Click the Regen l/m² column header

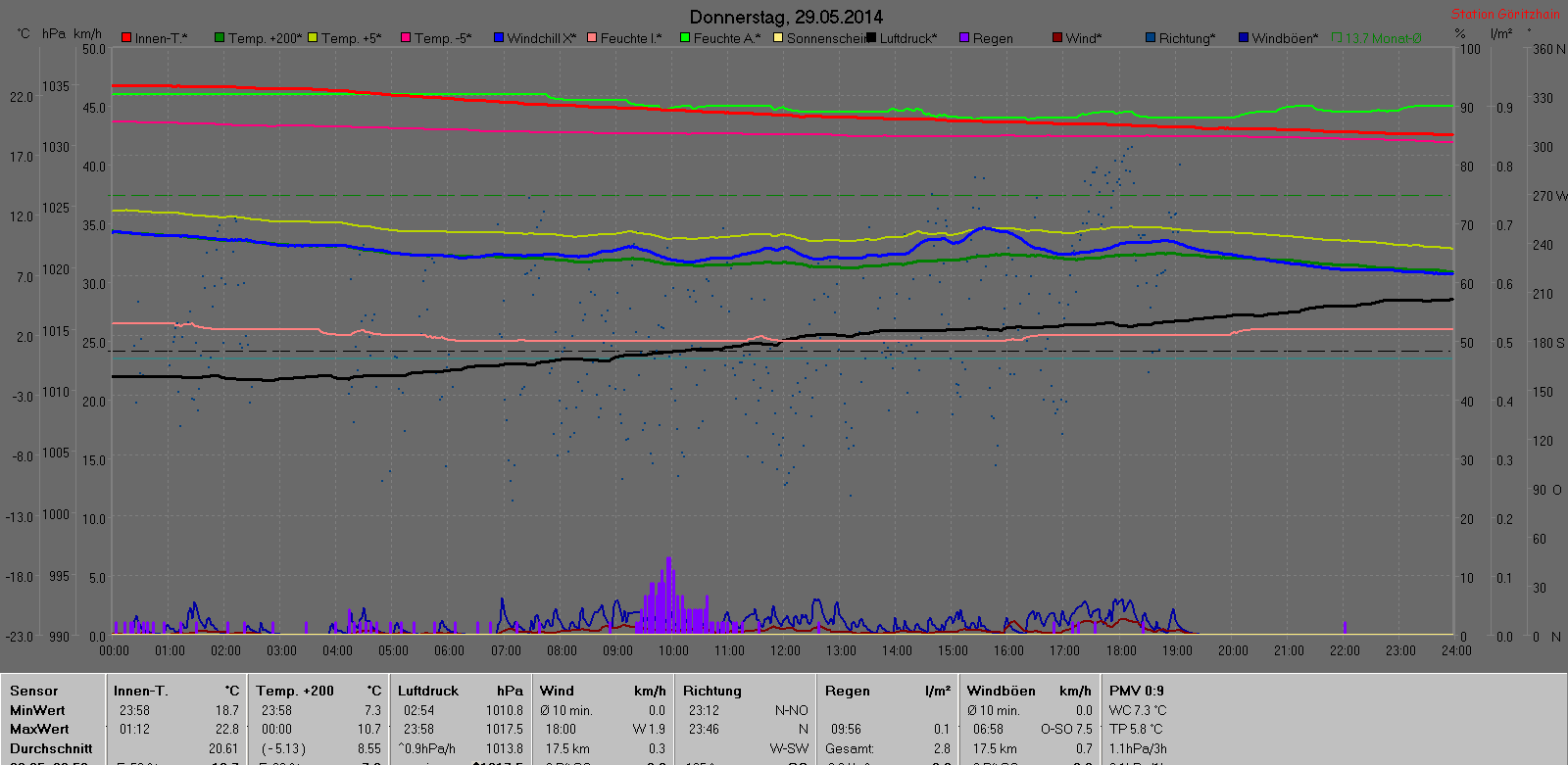[x=888, y=691]
